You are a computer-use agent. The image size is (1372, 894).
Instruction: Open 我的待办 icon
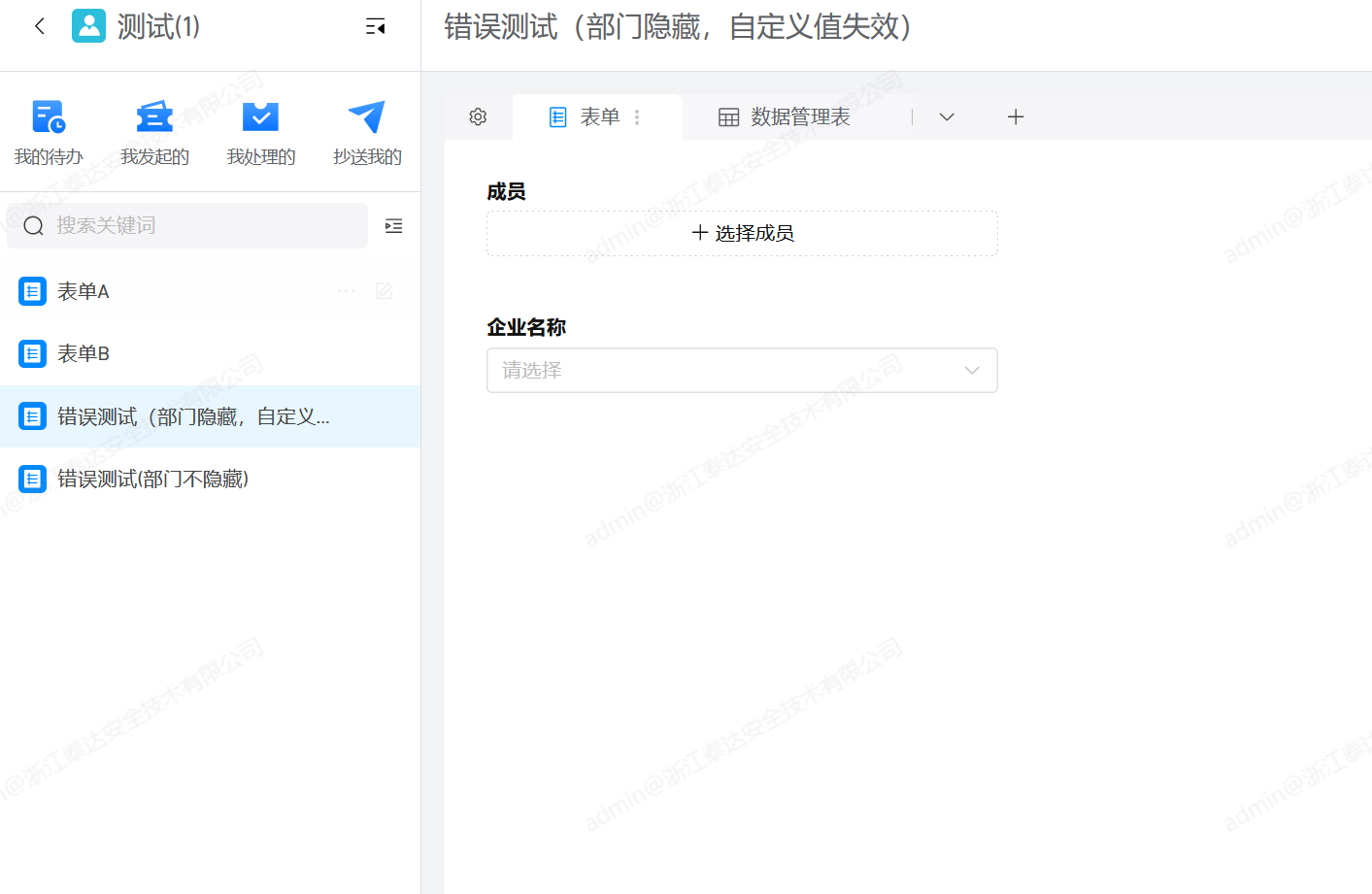tap(49, 117)
